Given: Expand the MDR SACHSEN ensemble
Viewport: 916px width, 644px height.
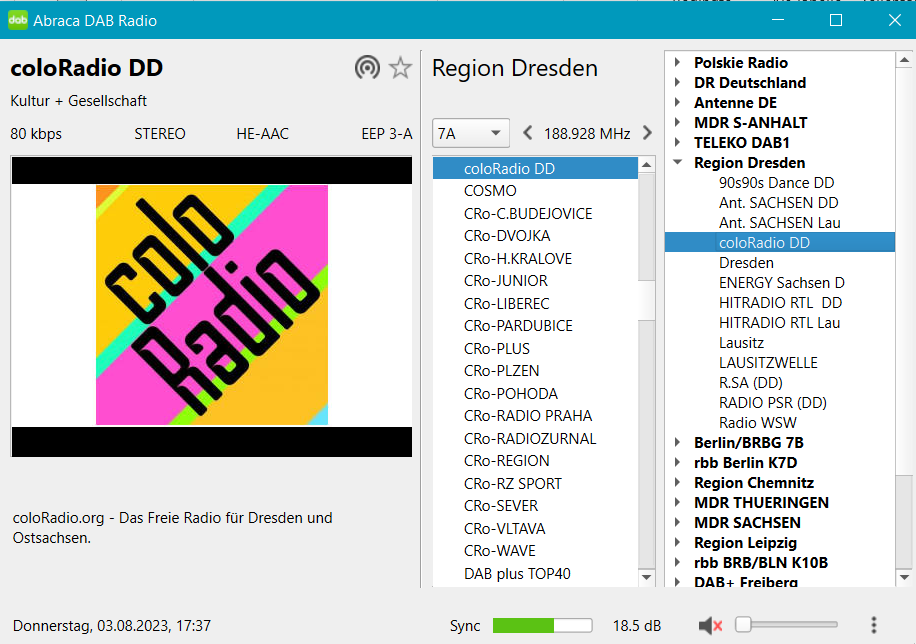Looking at the screenshot, I should 677,523.
